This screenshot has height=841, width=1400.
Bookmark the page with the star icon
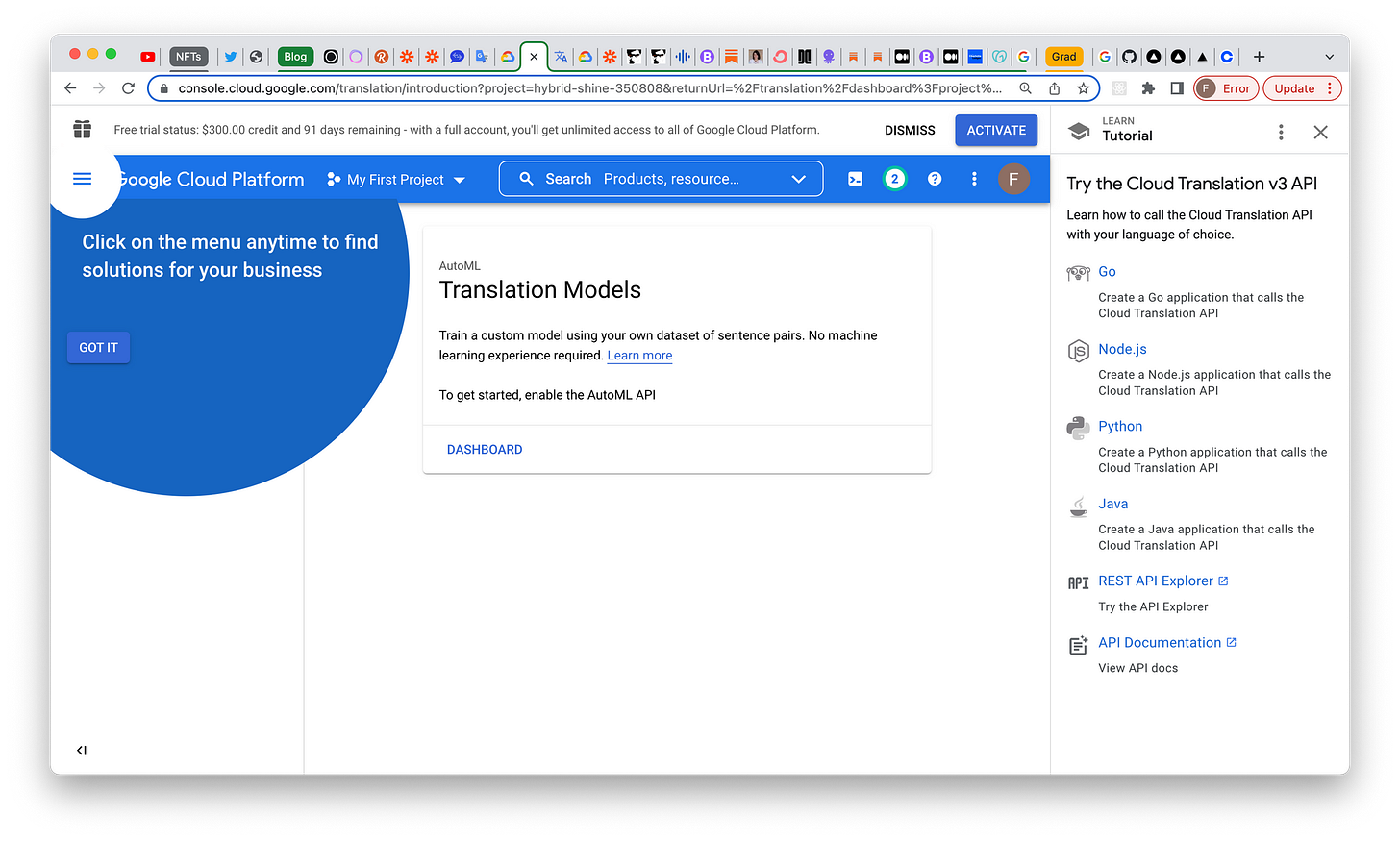[x=1084, y=88]
